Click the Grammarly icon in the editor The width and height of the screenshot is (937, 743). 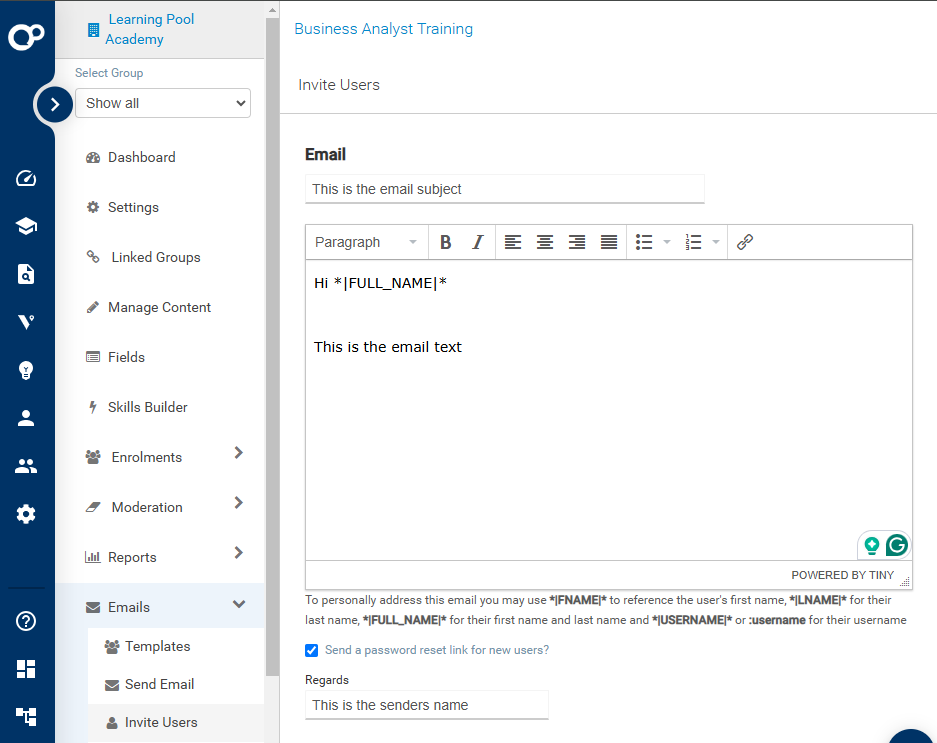pos(897,545)
